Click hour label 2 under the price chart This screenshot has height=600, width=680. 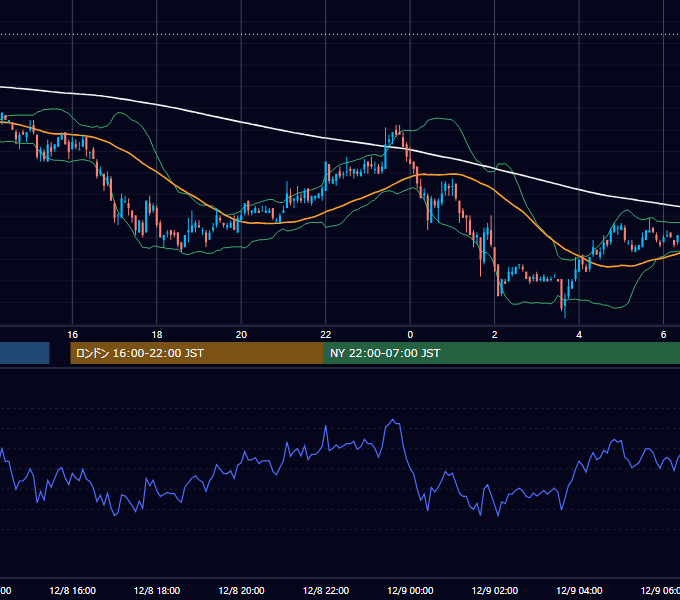494,335
